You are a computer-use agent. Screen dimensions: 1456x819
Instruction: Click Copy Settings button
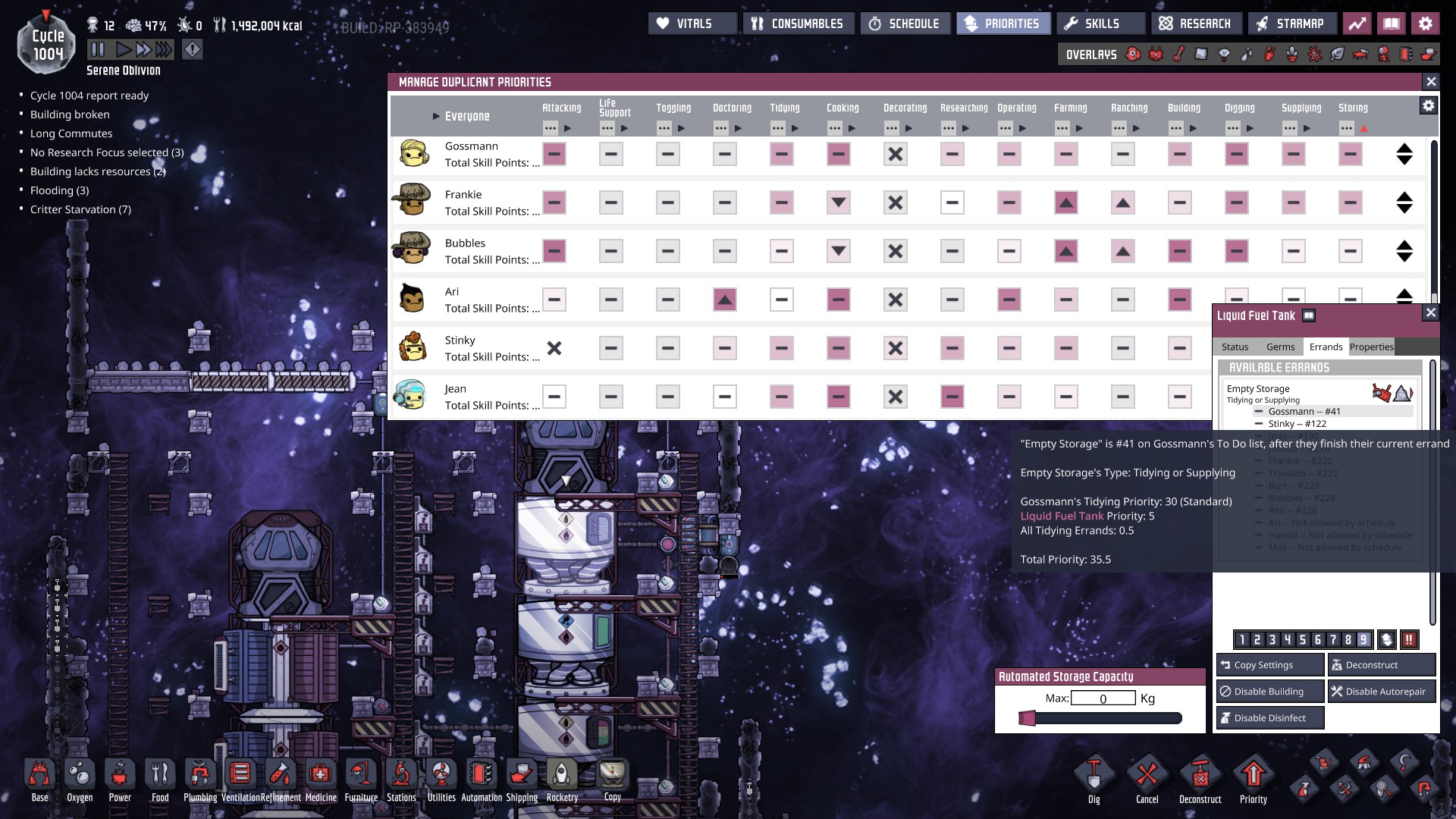1270,665
